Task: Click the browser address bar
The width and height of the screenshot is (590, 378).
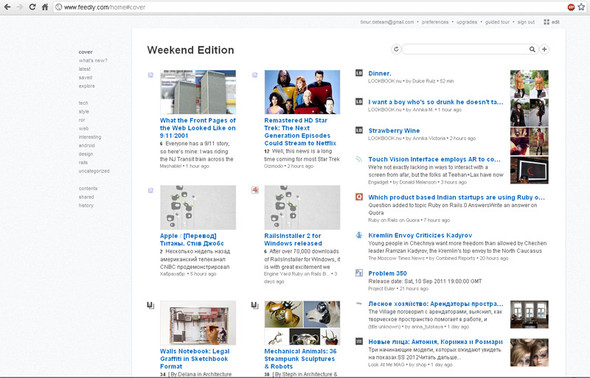Action: (x=309, y=7)
